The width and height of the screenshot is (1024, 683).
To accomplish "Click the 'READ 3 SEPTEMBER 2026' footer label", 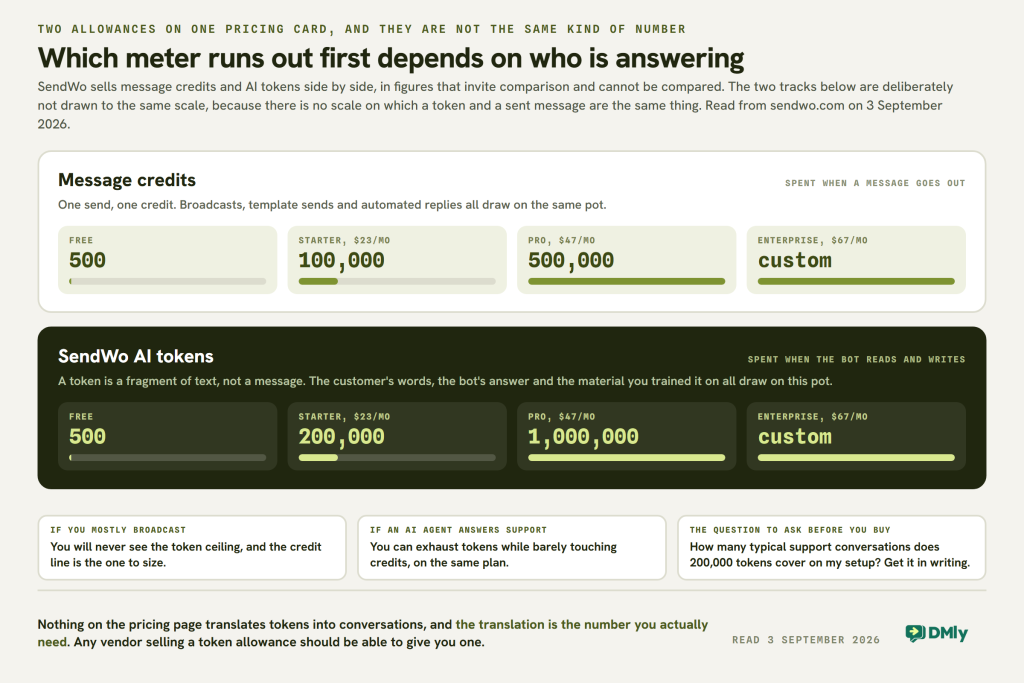I will click(806, 640).
